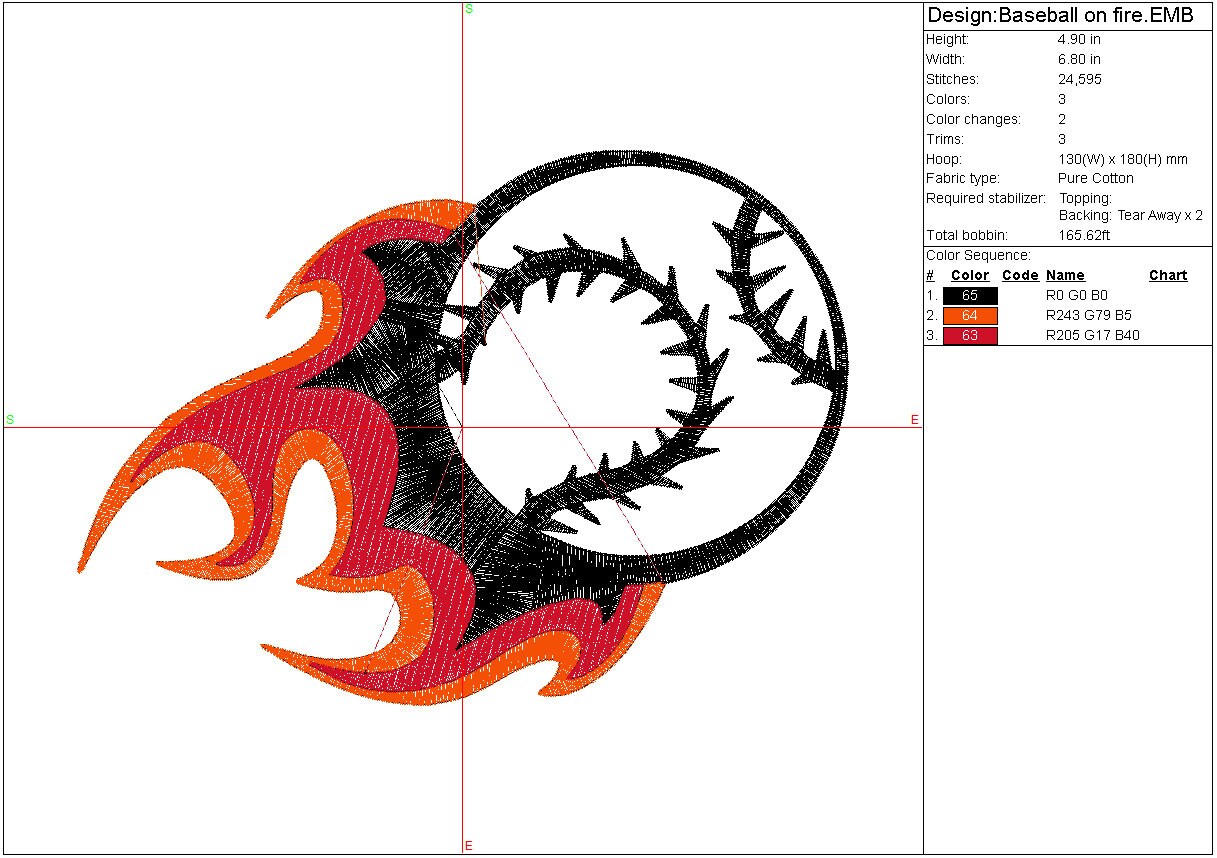Click the red E marker on right edge
The width and height of the screenshot is (1217, 858).
tap(914, 421)
